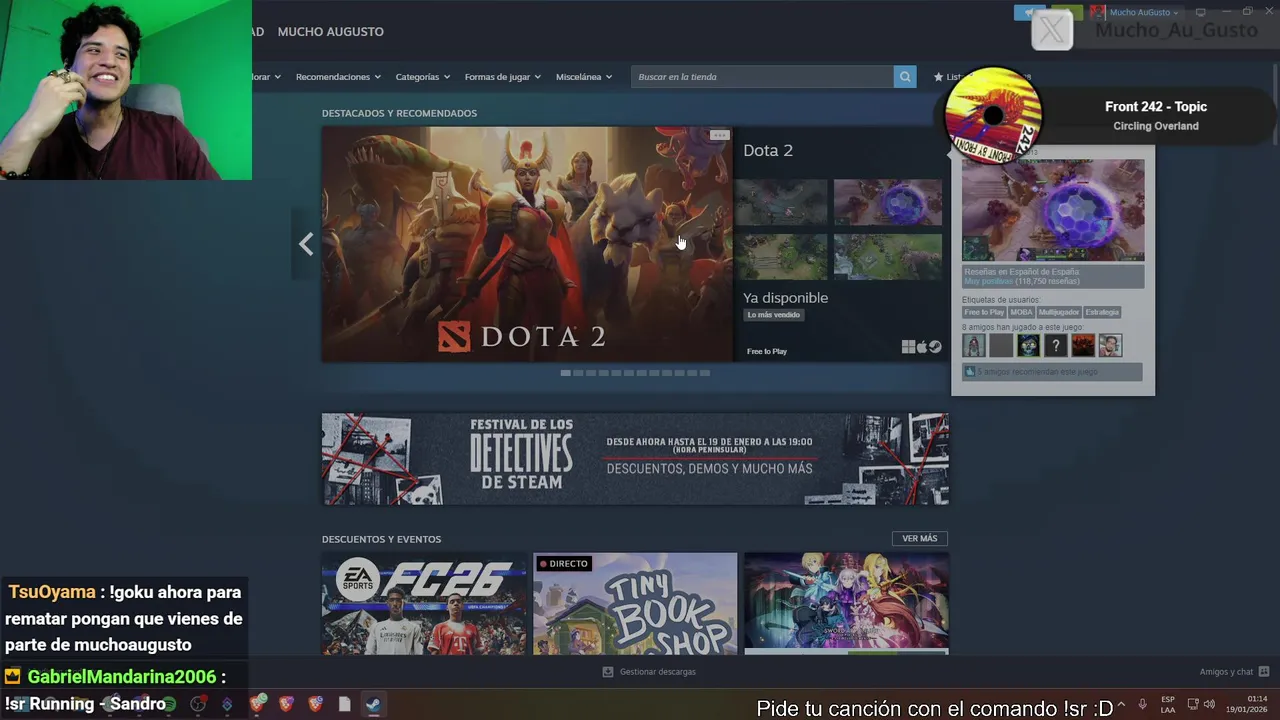Select the Free to Play tag in popup
The image size is (1280, 720).
coord(984,312)
